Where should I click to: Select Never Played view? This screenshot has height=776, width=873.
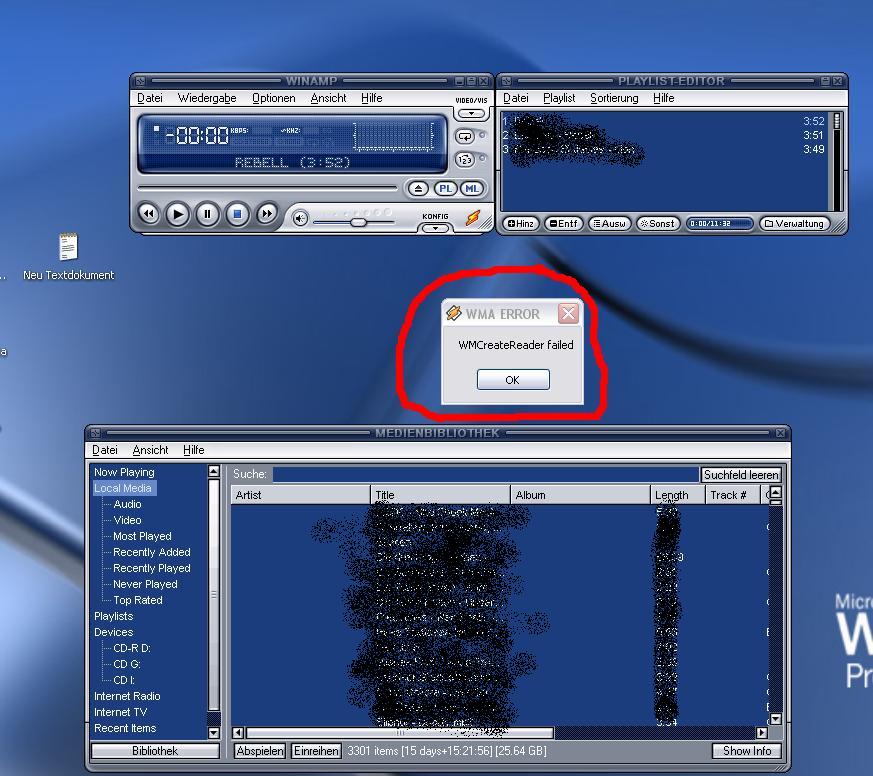pos(145,585)
